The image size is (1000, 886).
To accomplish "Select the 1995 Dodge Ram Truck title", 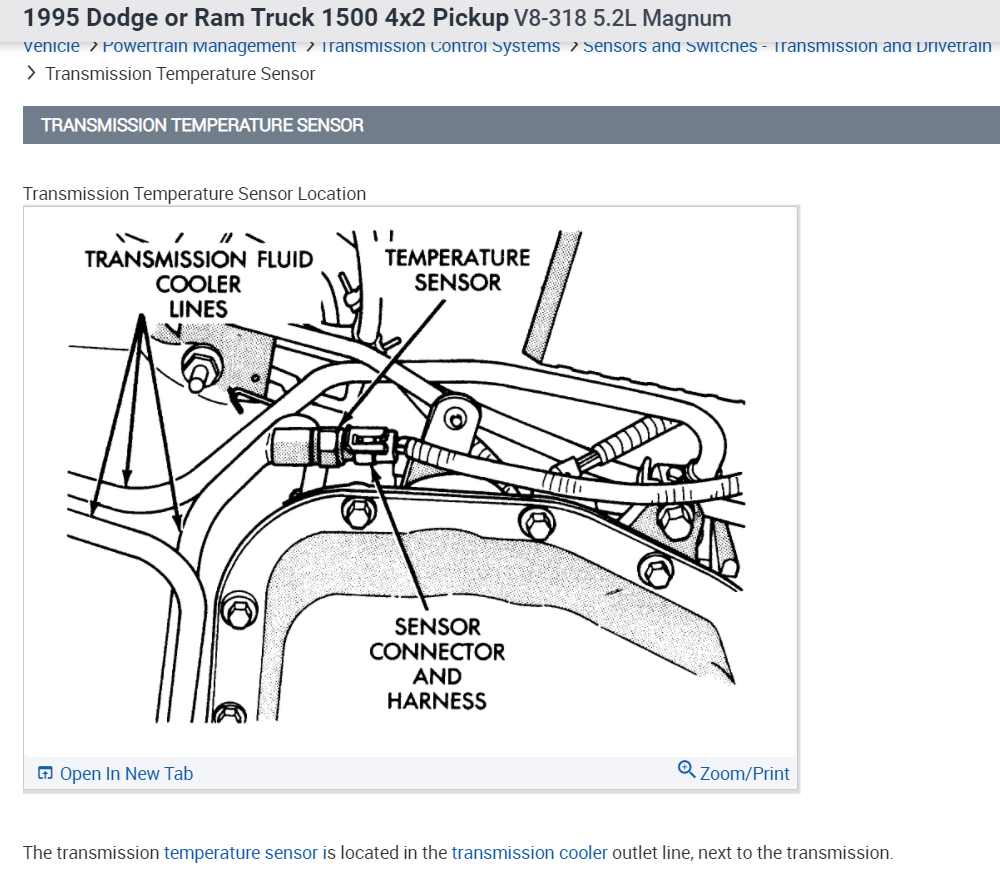I will [x=266, y=18].
